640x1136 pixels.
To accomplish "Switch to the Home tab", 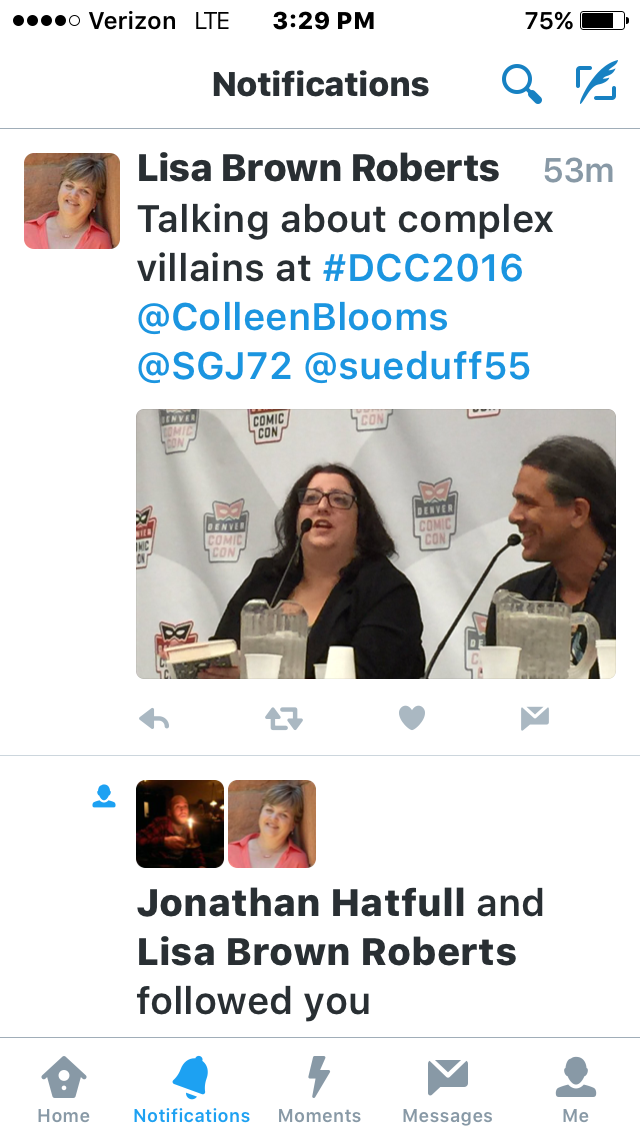I will (64, 1089).
